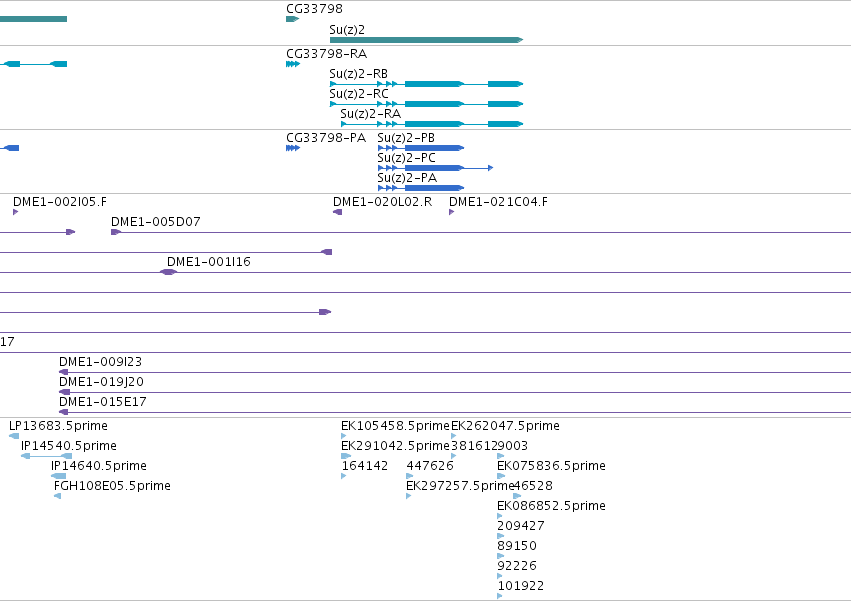Select the DME1-020L02.R clone label
This screenshot has height=601, width=851.
(x=382, y=202)
